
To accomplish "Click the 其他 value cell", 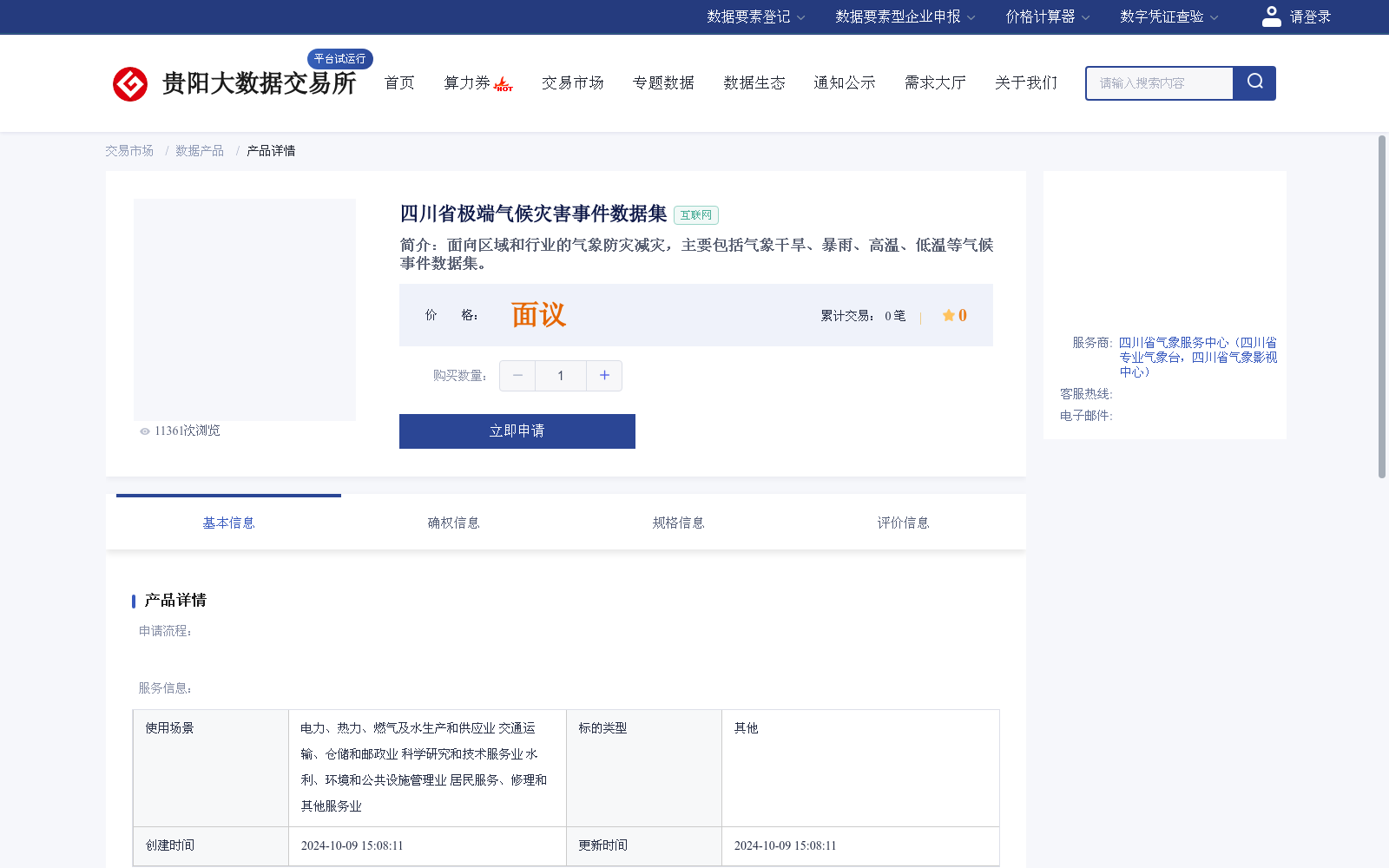I will (860, 768).
